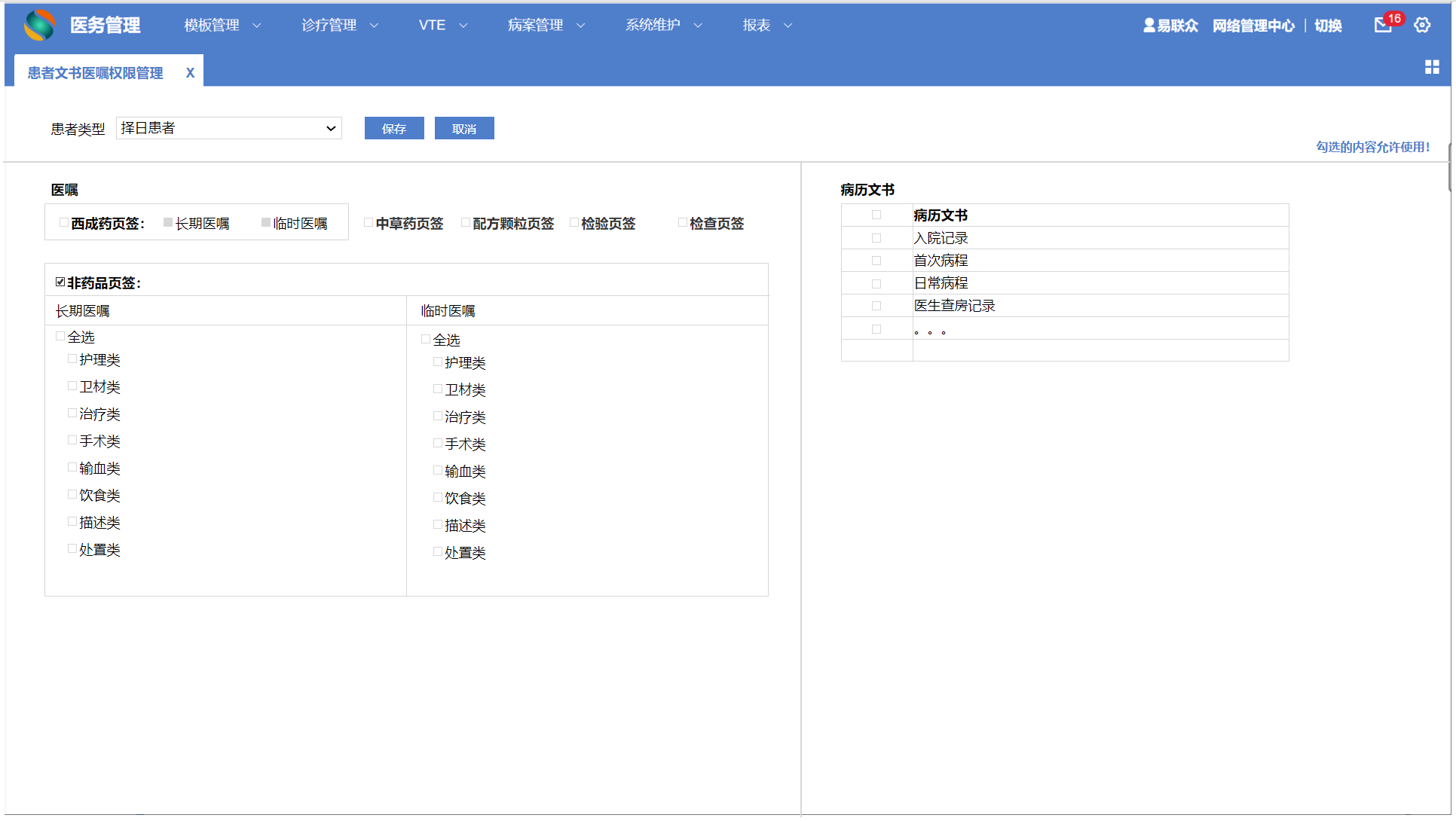Click the 切换 link
Screen dimensions: 1456x821
point(1327,26)
